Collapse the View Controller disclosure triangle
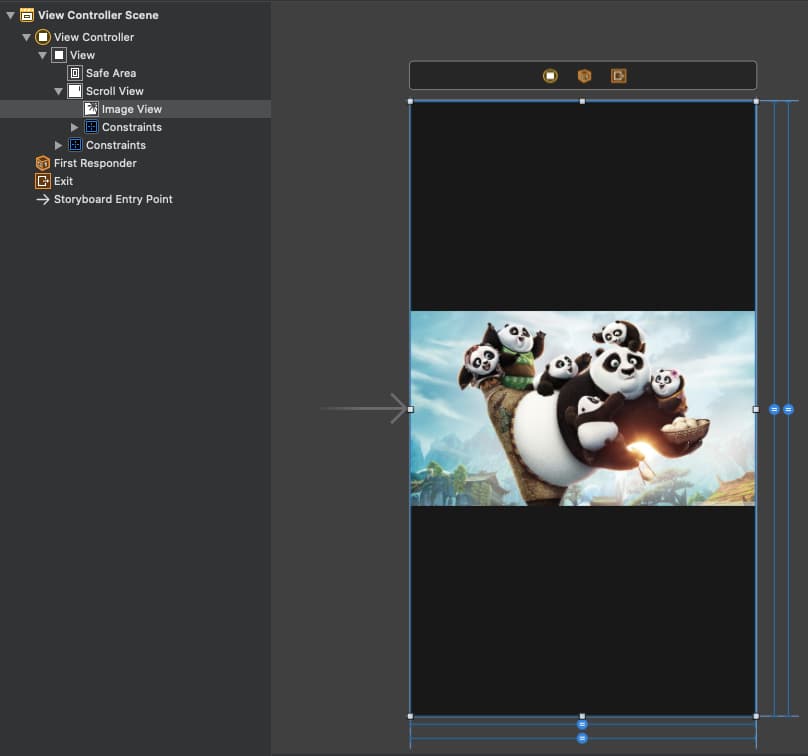Image resolution: width=808 pixels, height=756 pixels. tap(26, 37)
